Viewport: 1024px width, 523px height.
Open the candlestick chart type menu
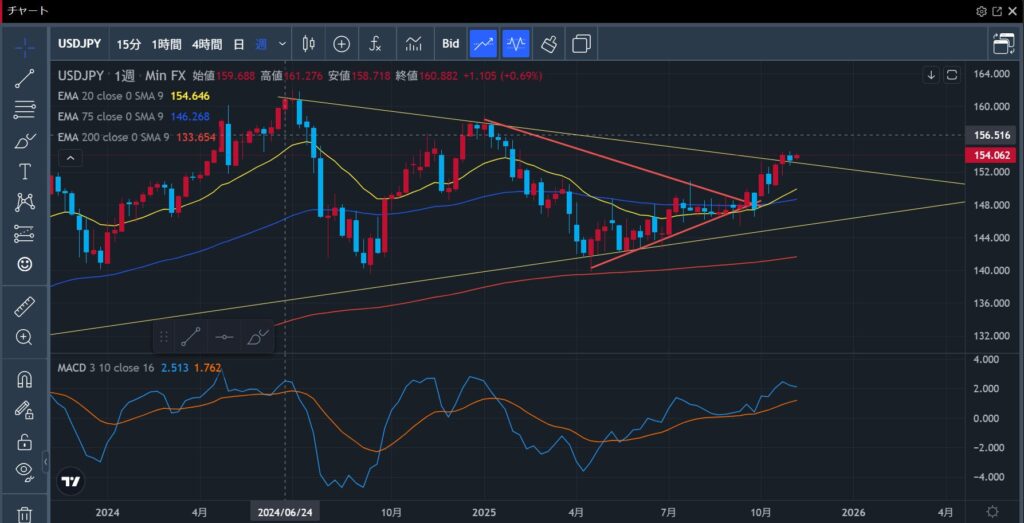pos(308,44)
